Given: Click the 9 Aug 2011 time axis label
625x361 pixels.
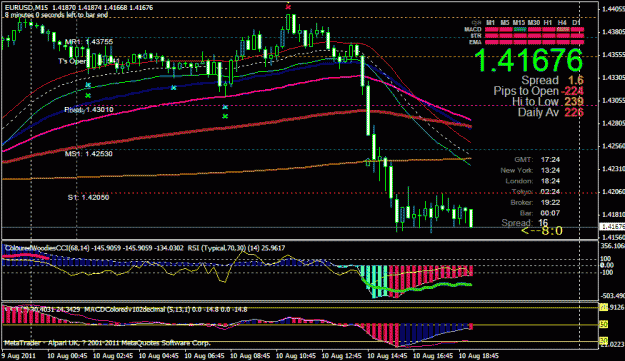Looking at the screenshot, I should [18, 355].
